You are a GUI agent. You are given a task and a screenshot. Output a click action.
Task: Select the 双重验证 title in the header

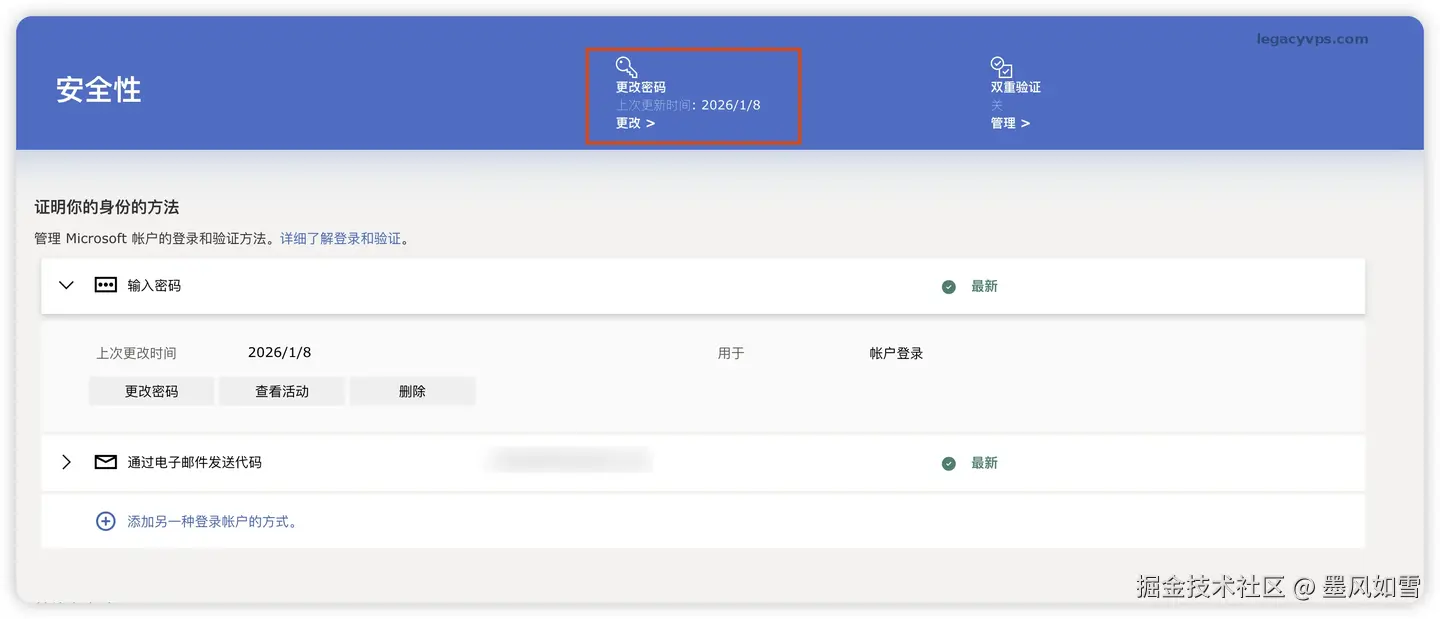coord(1015,87)
